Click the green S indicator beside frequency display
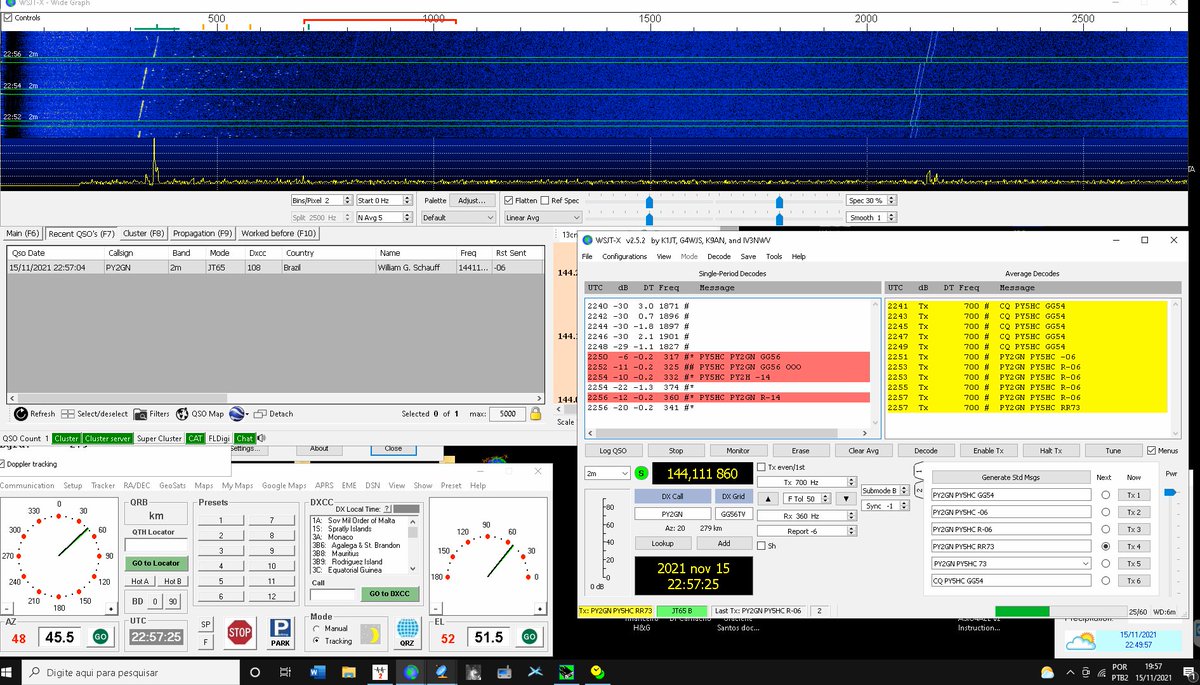Viewport: 1200px width, 685px height. pos(640,473)
